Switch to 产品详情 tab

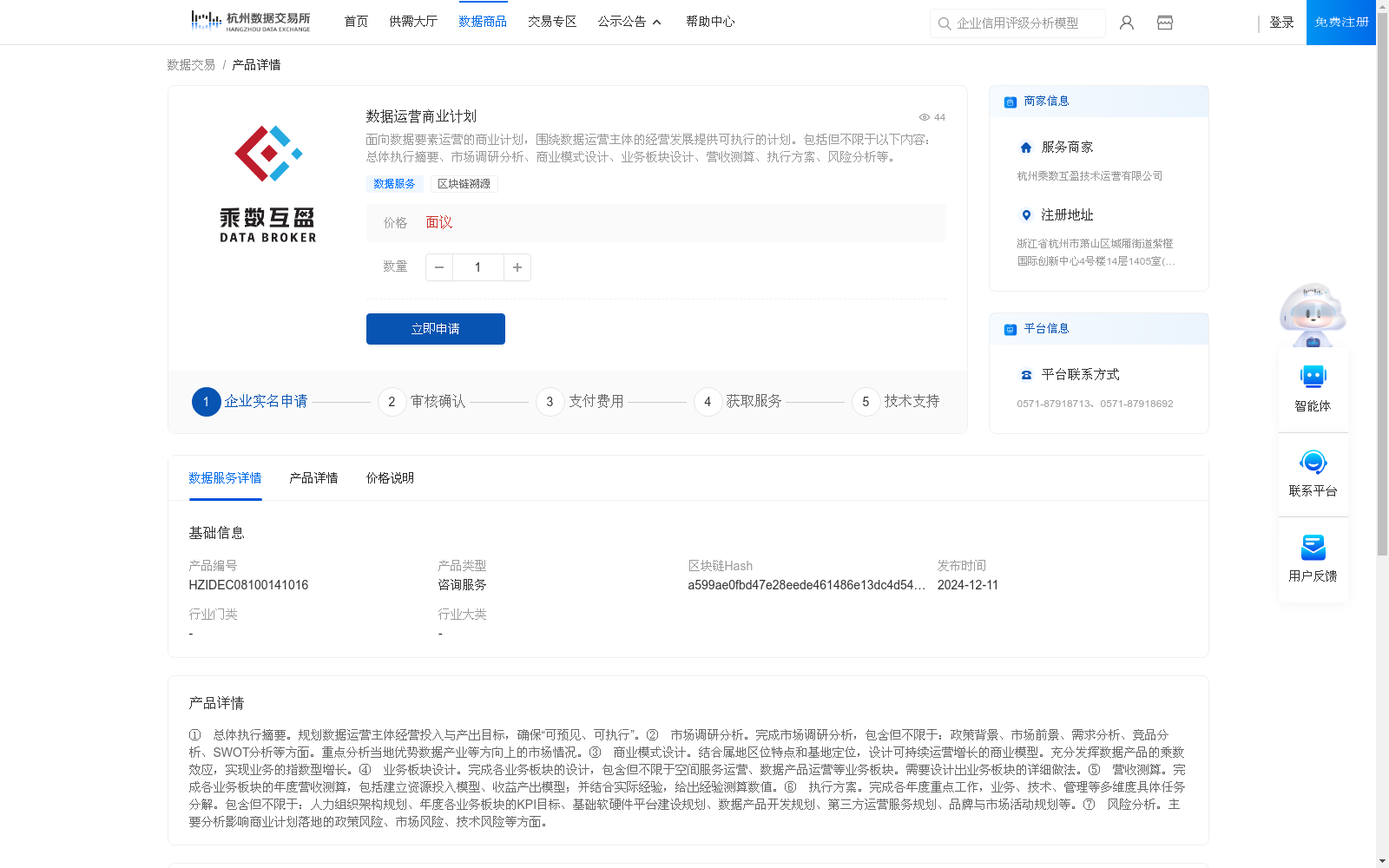(313, 478)
